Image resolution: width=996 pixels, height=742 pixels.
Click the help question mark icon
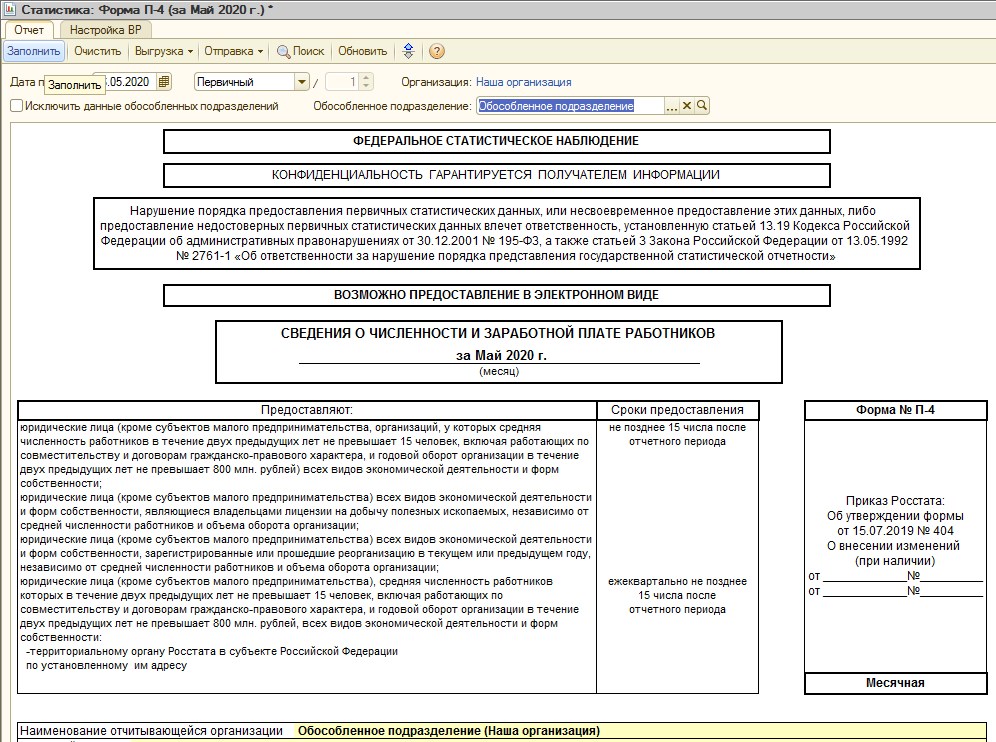436,51
